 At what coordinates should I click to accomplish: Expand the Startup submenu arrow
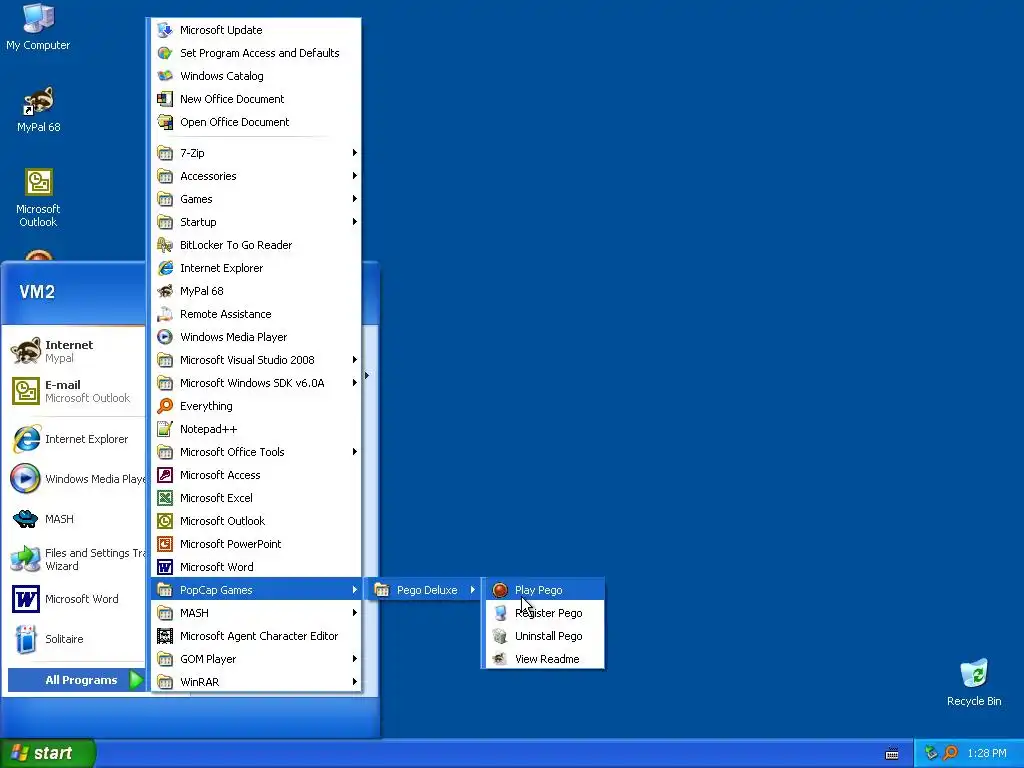[355, 222]
